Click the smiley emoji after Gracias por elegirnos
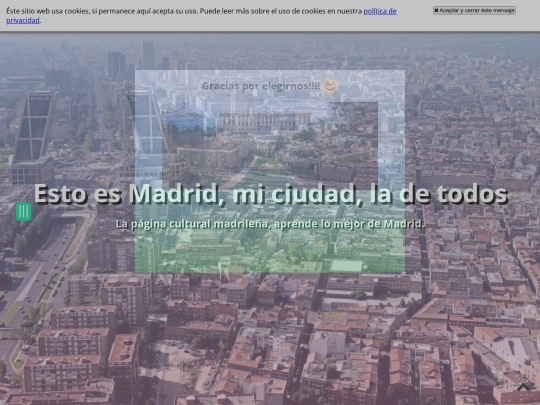This screenshot has height=405, width=540. [x=330, y=86]
